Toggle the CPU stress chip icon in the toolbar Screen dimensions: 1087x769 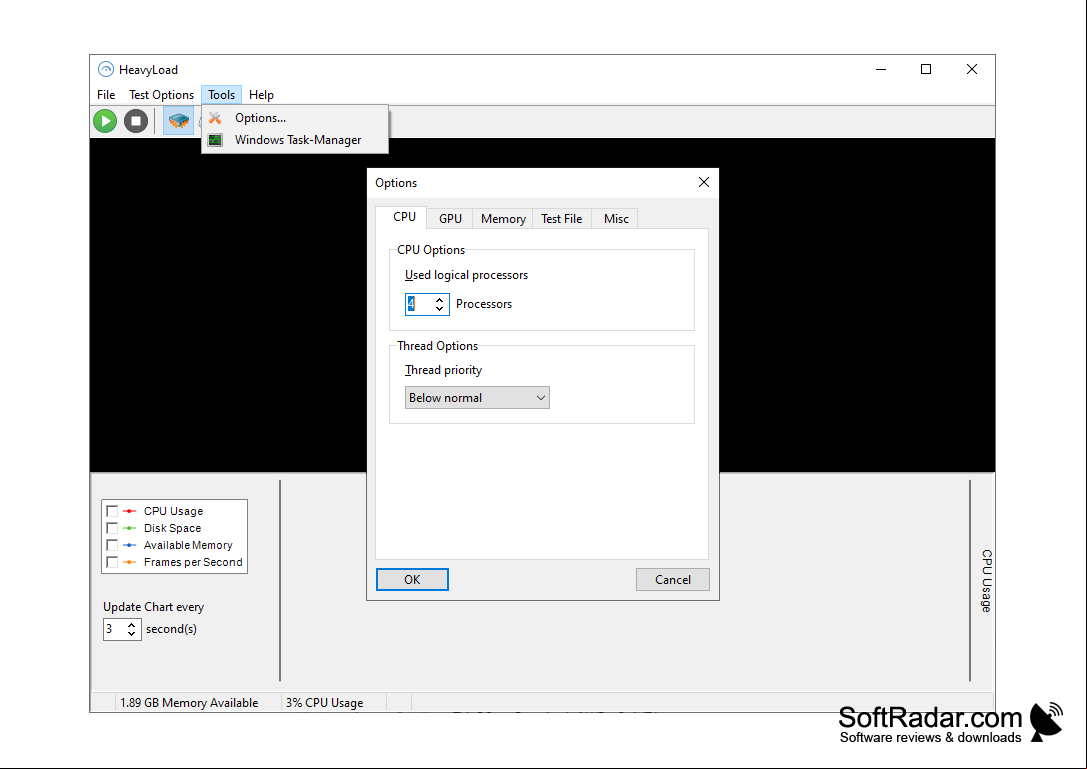[x=178, y=121]
